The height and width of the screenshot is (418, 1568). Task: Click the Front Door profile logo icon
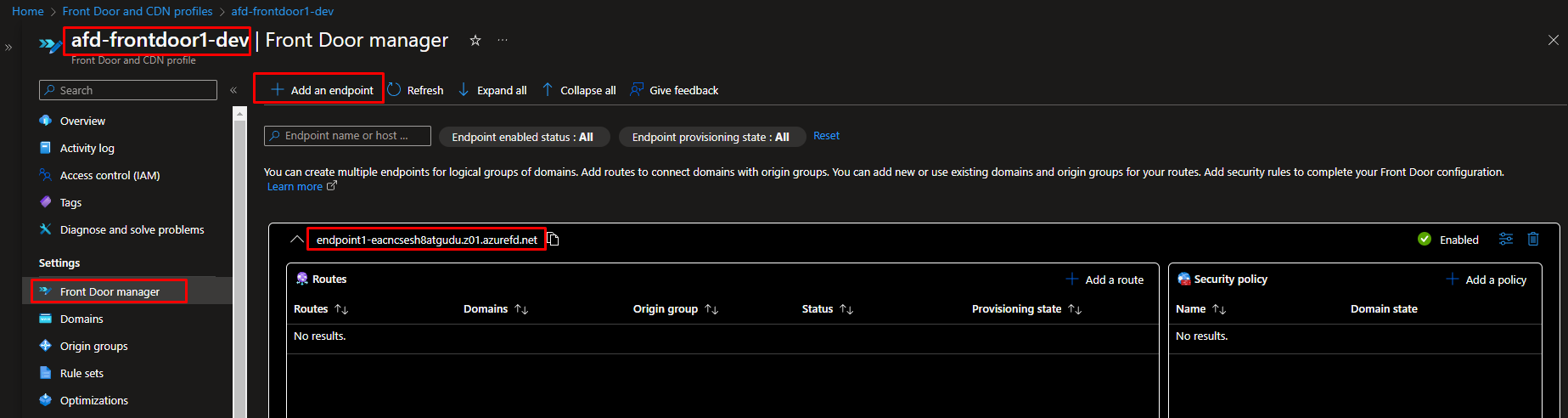point(51,44)
